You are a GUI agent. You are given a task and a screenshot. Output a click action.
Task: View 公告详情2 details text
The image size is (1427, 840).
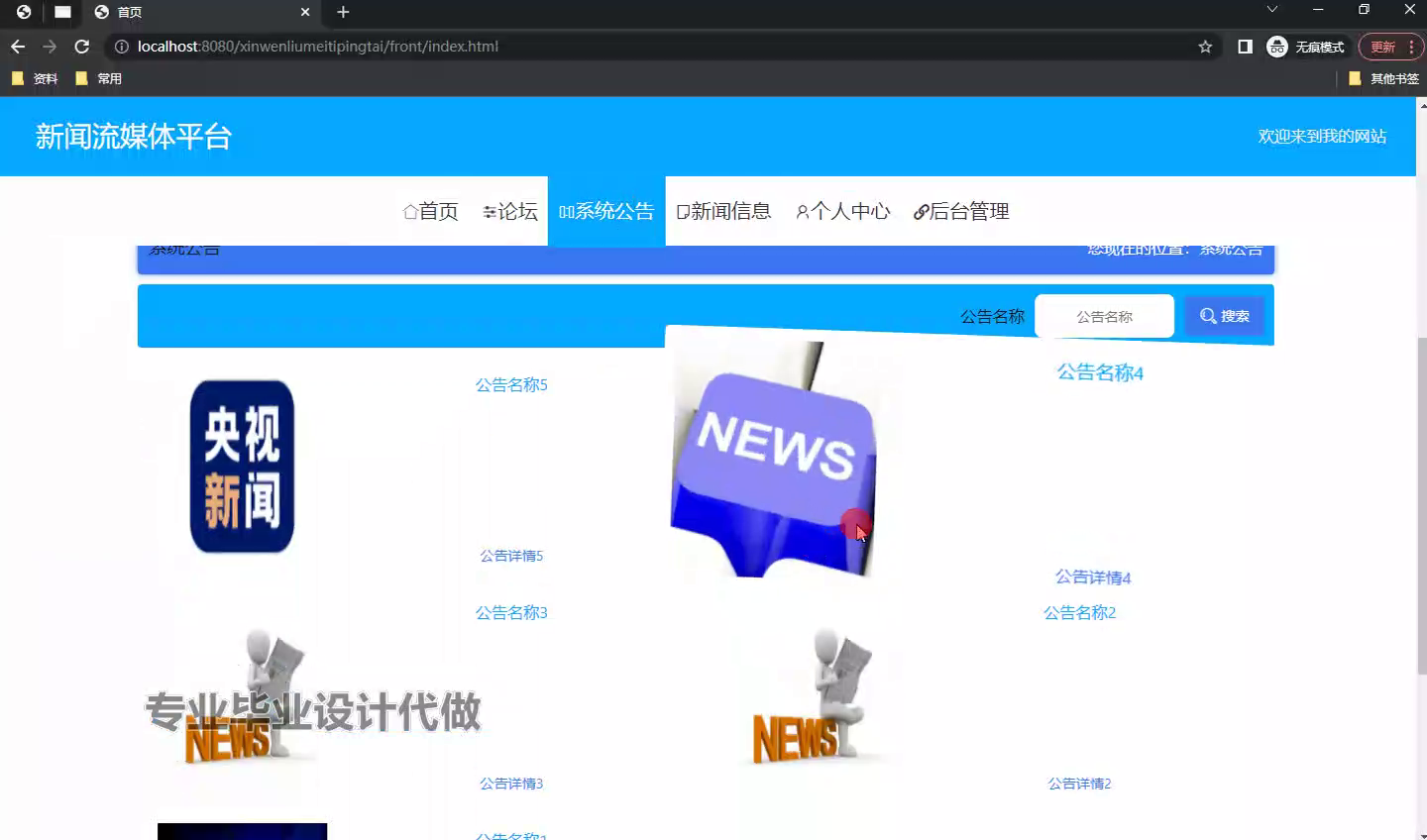click(1079, 784)
